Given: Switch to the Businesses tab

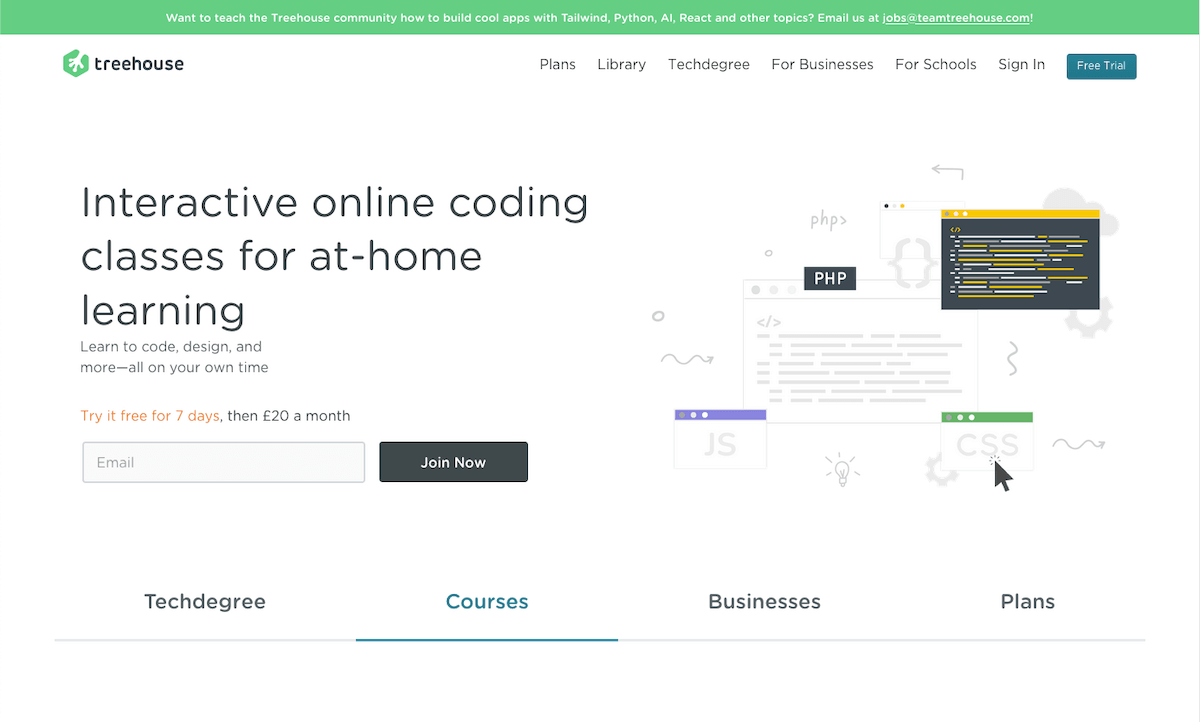Looking at the screenshot, I should pyautogui.click(x=764, y=602).
